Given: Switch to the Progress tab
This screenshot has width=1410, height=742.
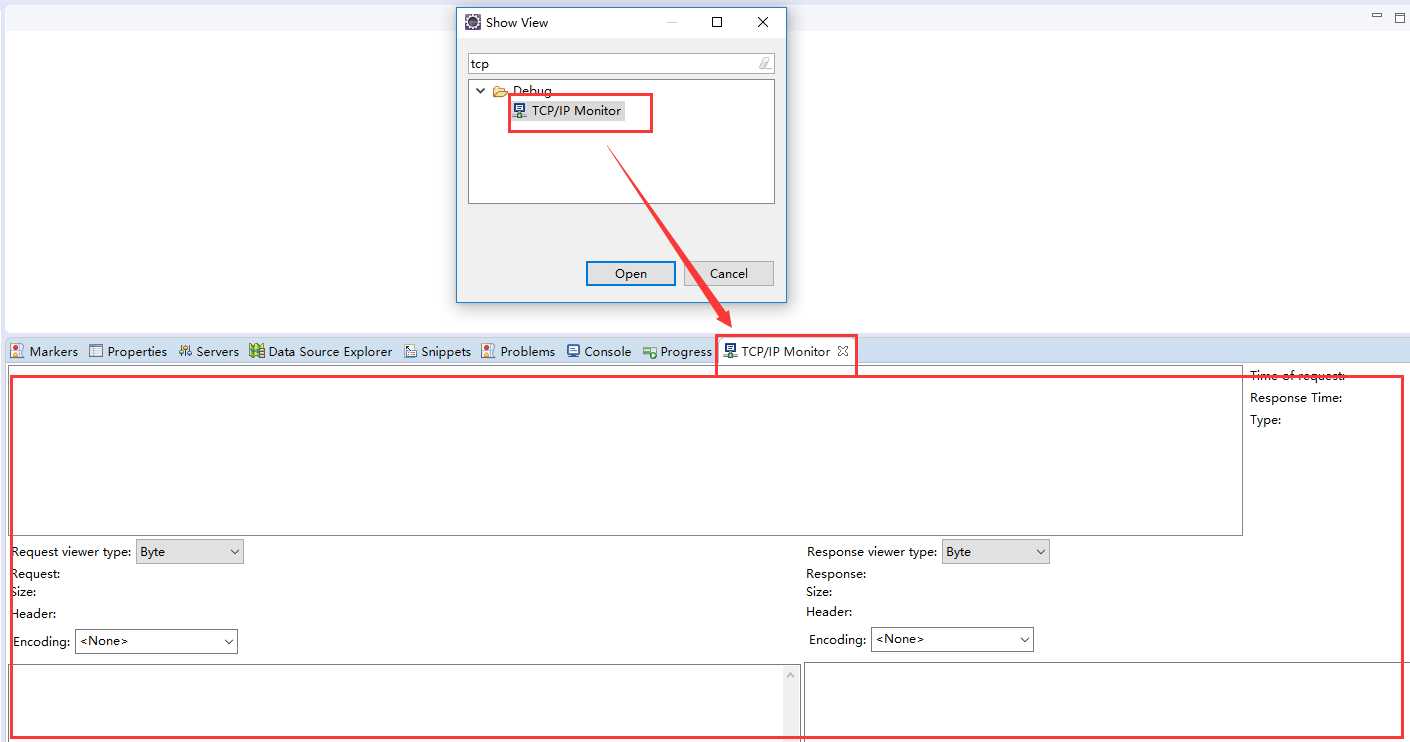Looking at the screenshot, I should [677, 351].
